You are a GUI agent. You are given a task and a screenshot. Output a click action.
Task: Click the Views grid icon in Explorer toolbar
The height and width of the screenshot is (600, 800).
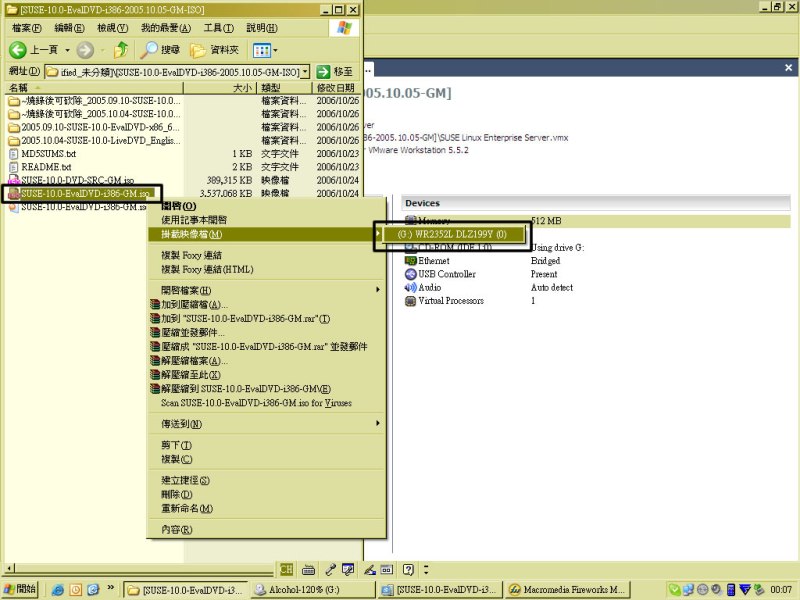261,50
